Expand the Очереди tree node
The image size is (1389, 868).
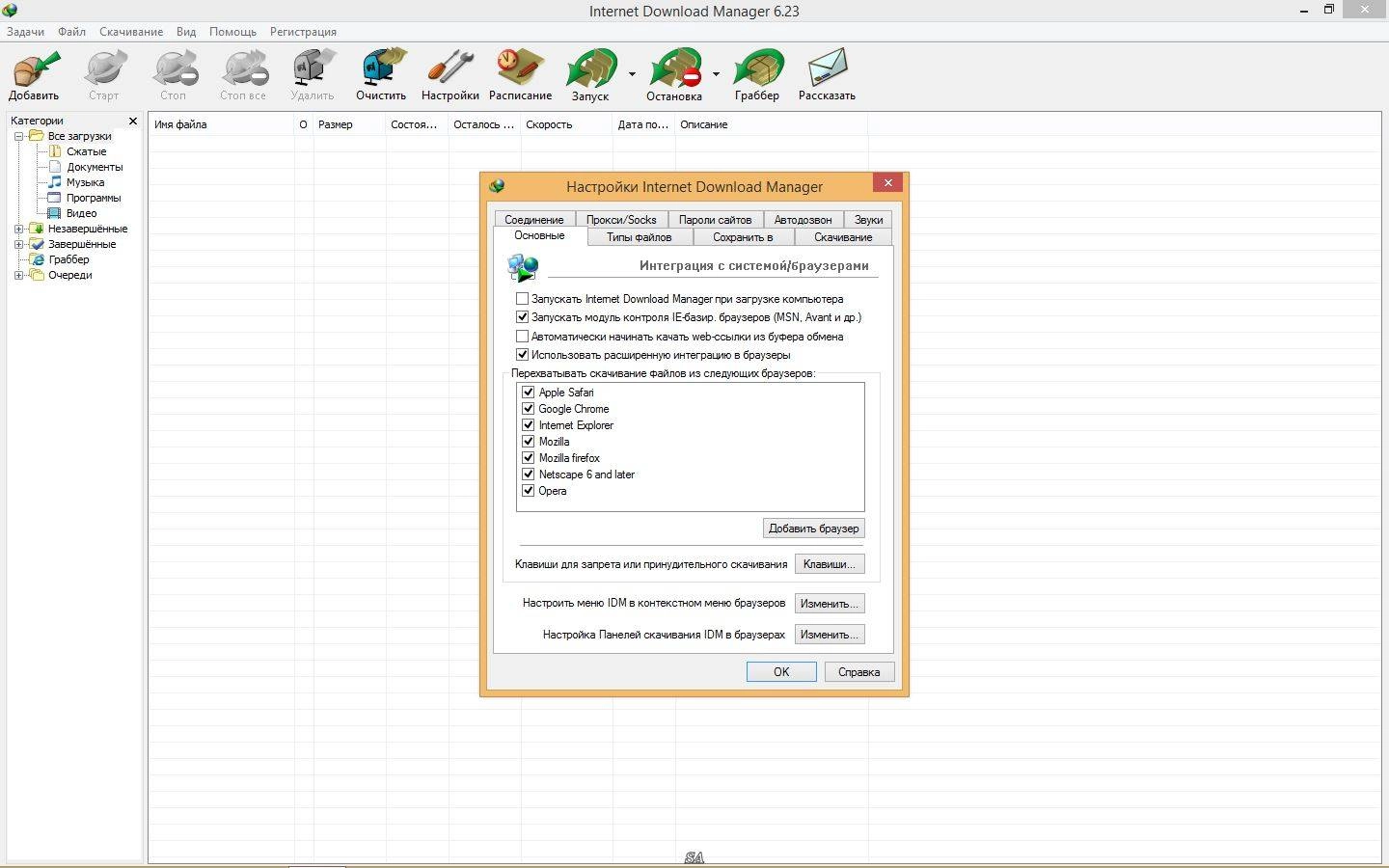[x=18, y=275]
